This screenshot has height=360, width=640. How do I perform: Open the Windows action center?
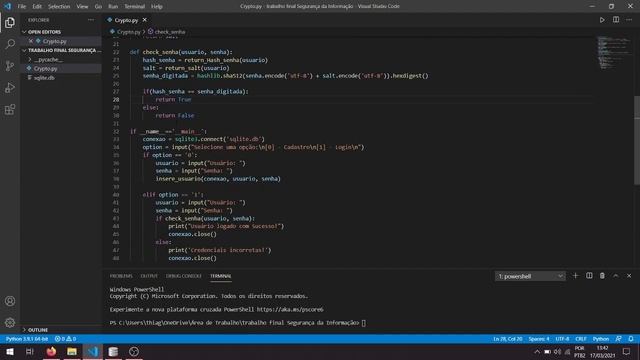pyautogui.click(x=627, y=351)
